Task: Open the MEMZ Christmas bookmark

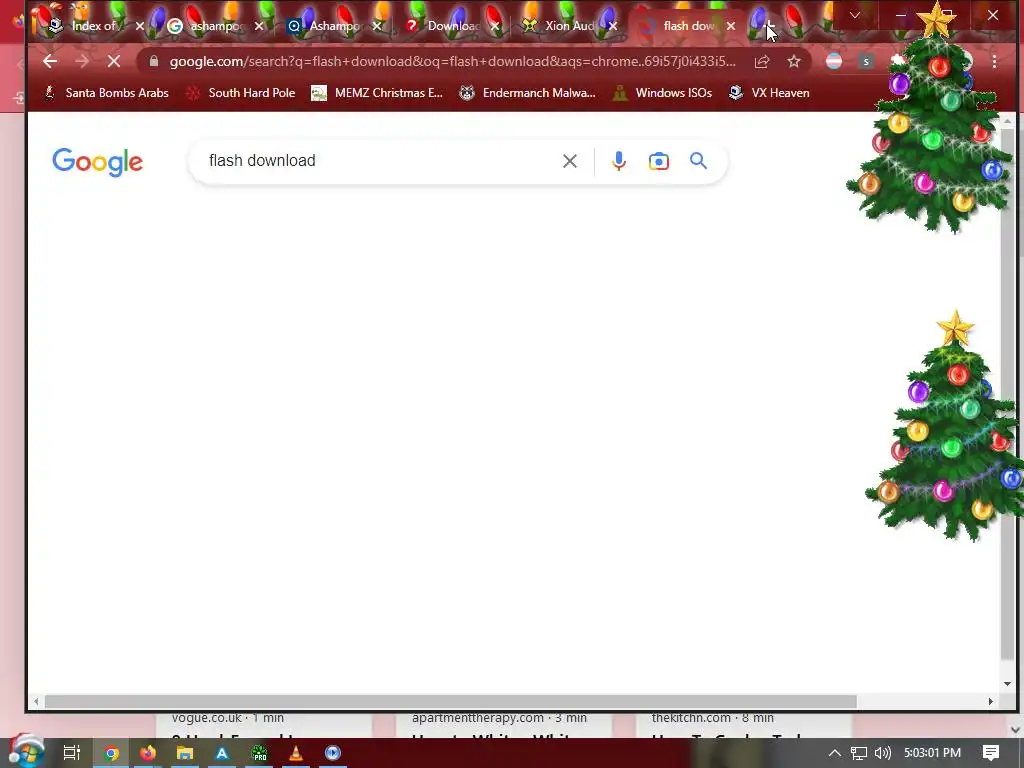Action: point(377,93)
